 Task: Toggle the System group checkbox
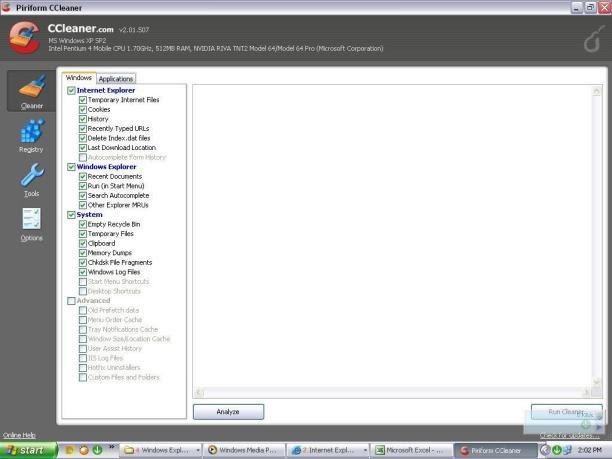click(71, 215)
